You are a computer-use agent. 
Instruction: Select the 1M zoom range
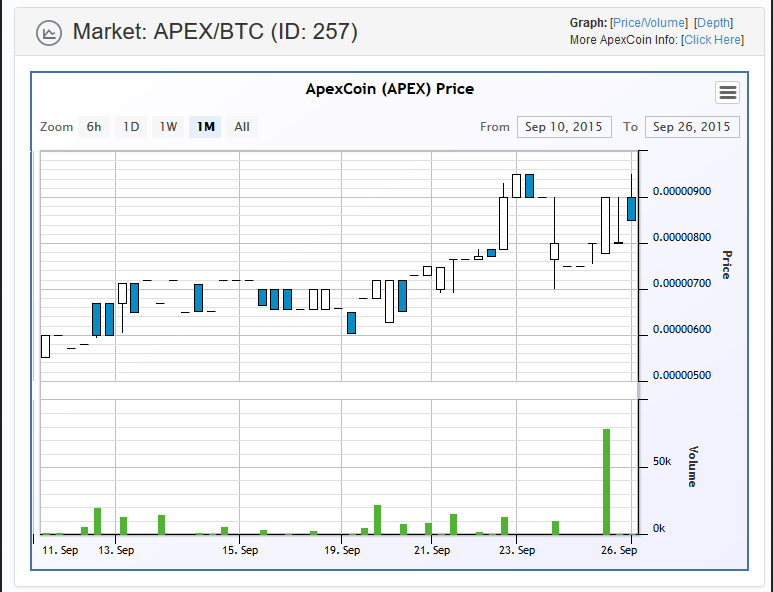[x=205, y=127]
